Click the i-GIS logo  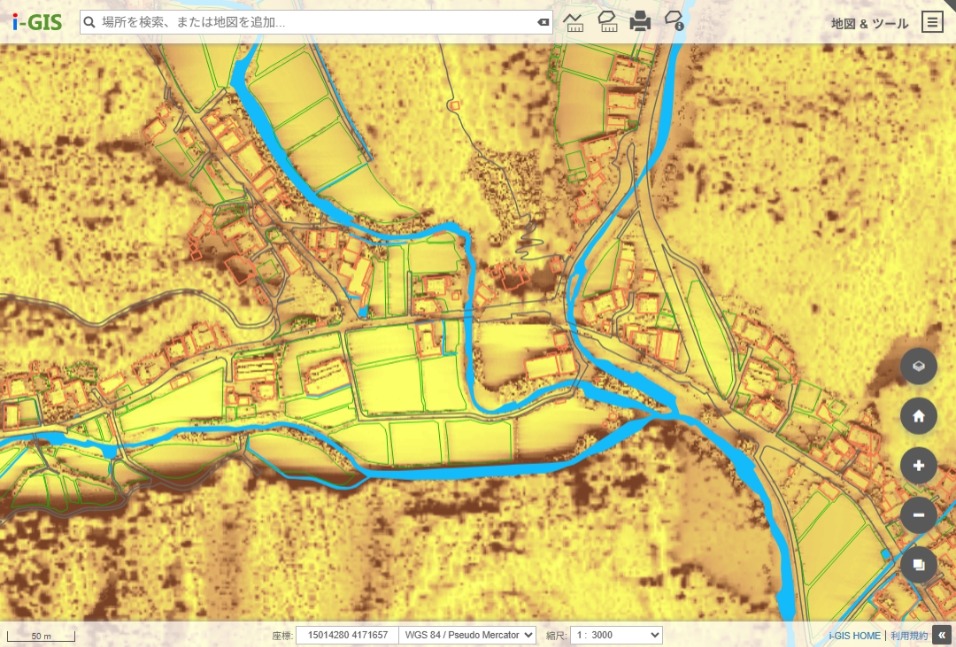[37, 22]
